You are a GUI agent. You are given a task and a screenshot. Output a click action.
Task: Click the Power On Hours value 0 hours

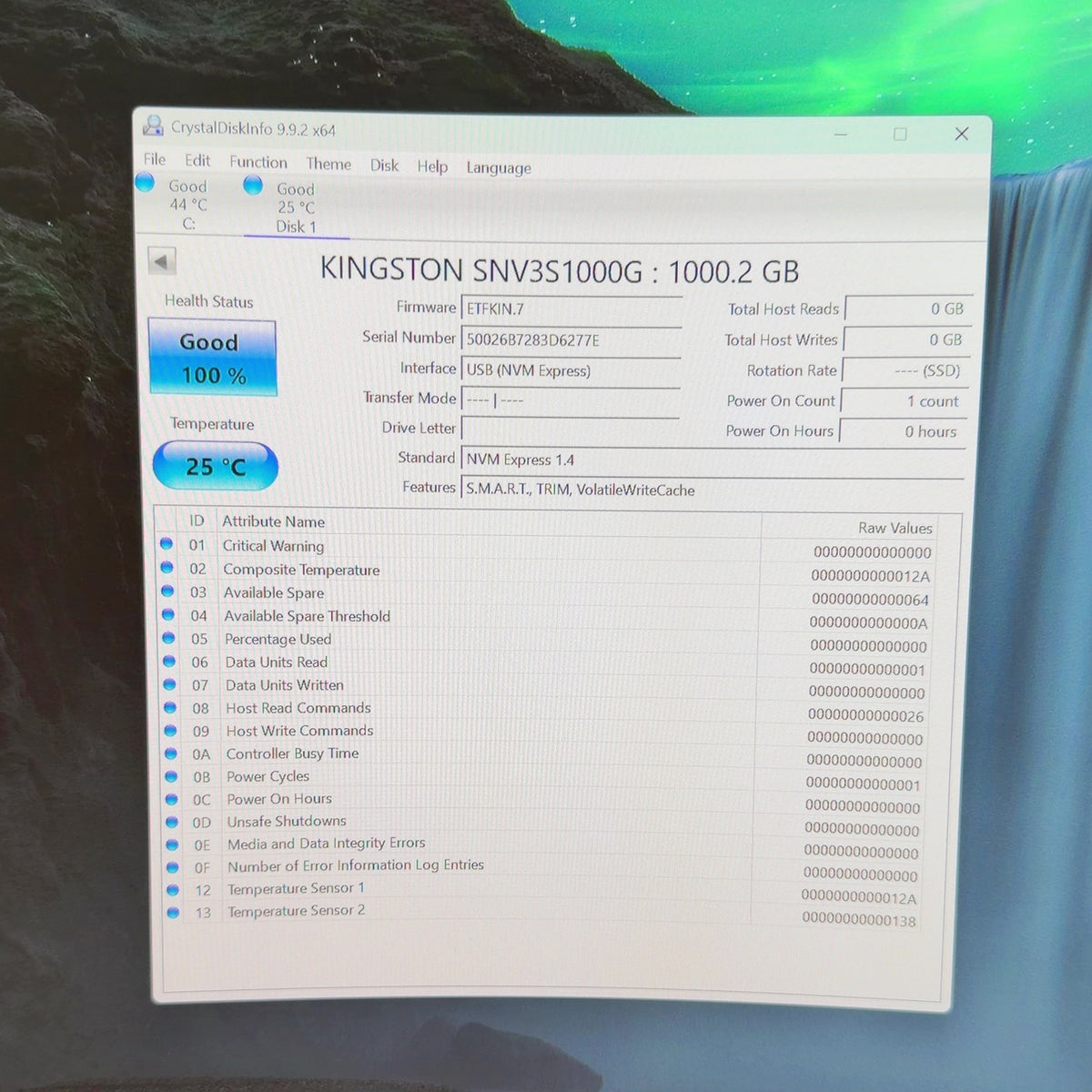coord(903,431)
